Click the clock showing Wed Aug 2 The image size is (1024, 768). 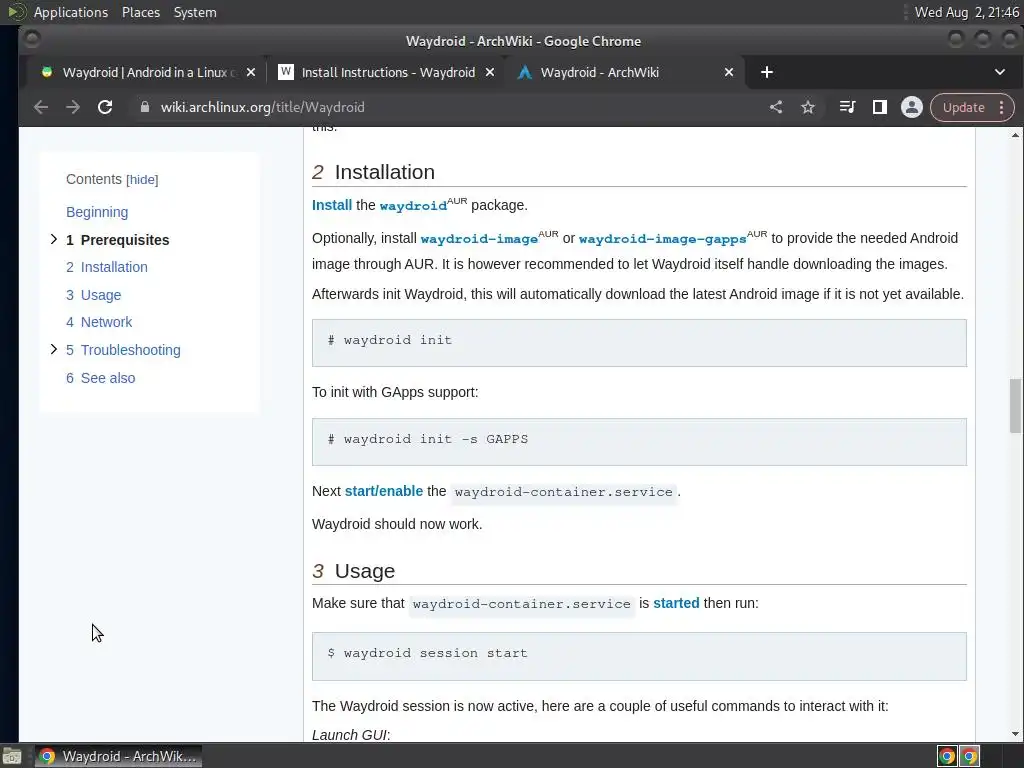[966, 12]
